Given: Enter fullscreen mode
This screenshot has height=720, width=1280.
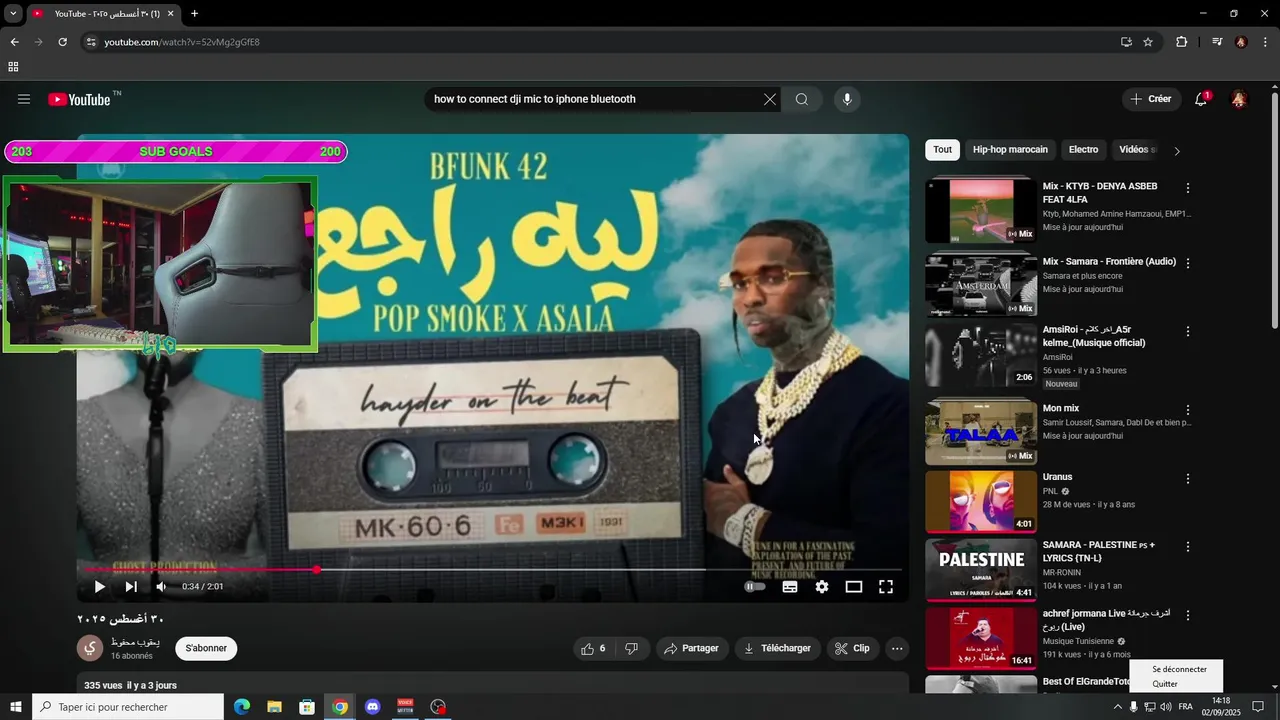Looking at the screenshot, I should coord(886,587).
